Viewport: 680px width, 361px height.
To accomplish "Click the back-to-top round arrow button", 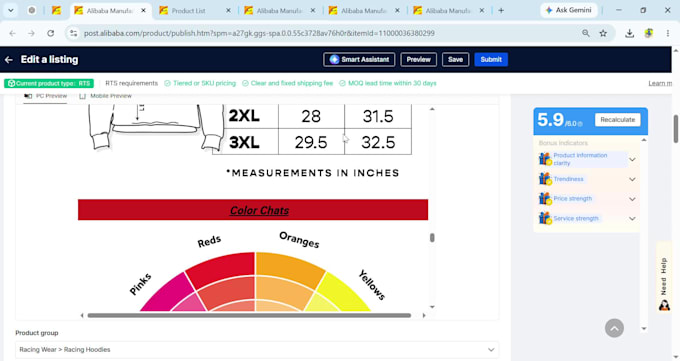I will pos(615,328).
